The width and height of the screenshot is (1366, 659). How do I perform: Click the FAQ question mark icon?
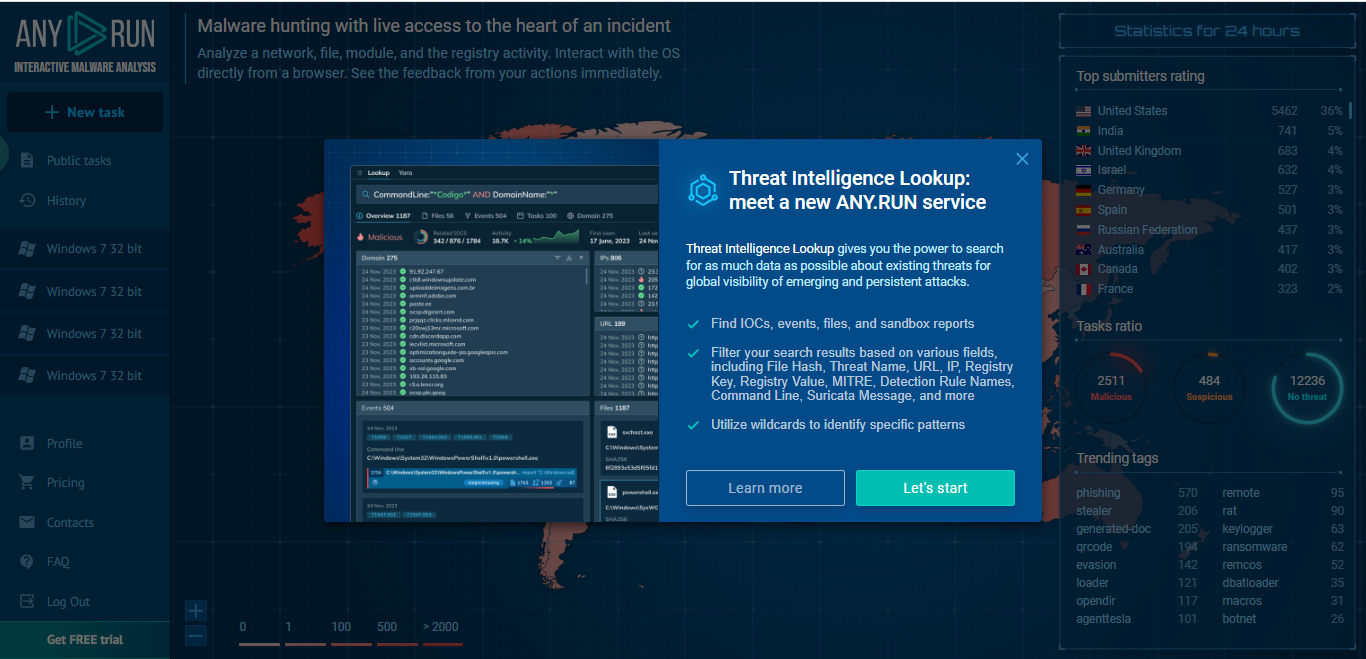pos(28,561)
